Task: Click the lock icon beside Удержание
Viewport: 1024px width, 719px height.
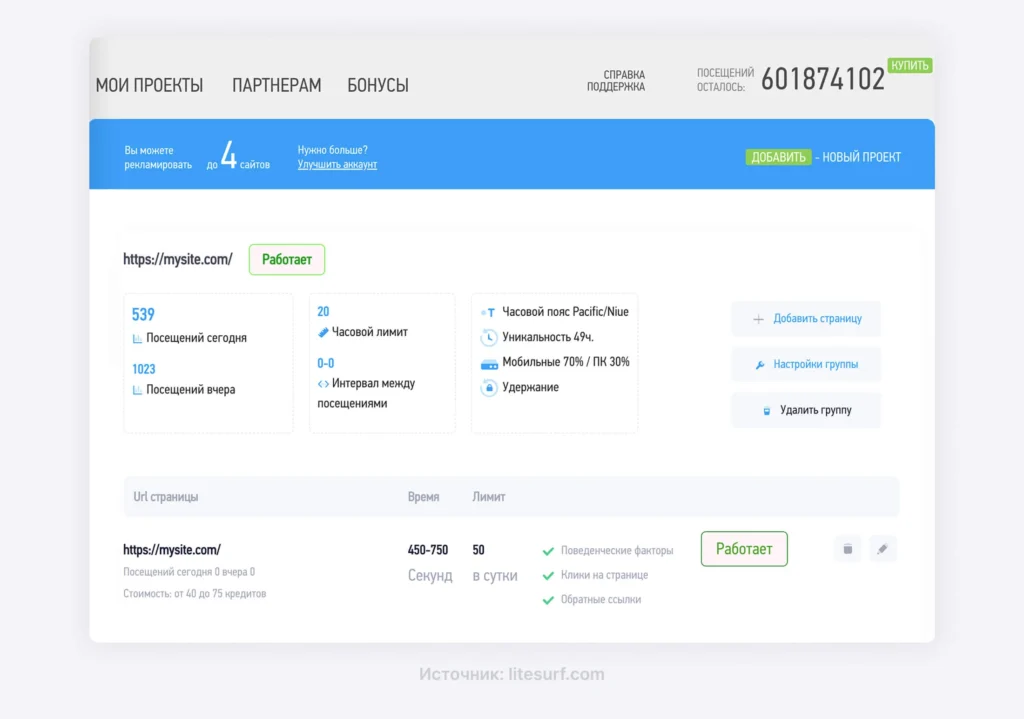Action: 488,387
